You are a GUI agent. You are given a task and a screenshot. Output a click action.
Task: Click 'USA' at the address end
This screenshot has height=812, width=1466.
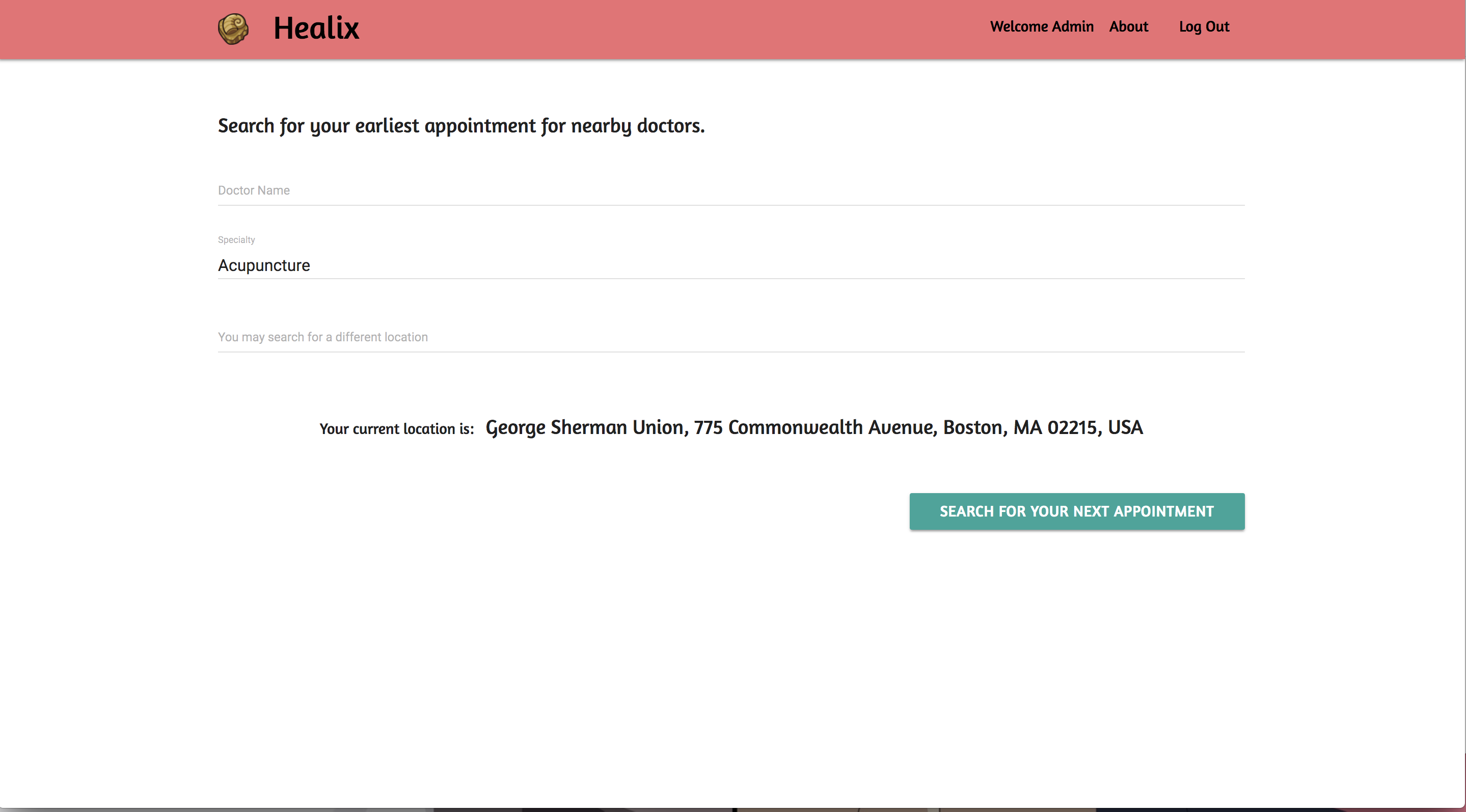point(1125,427)
